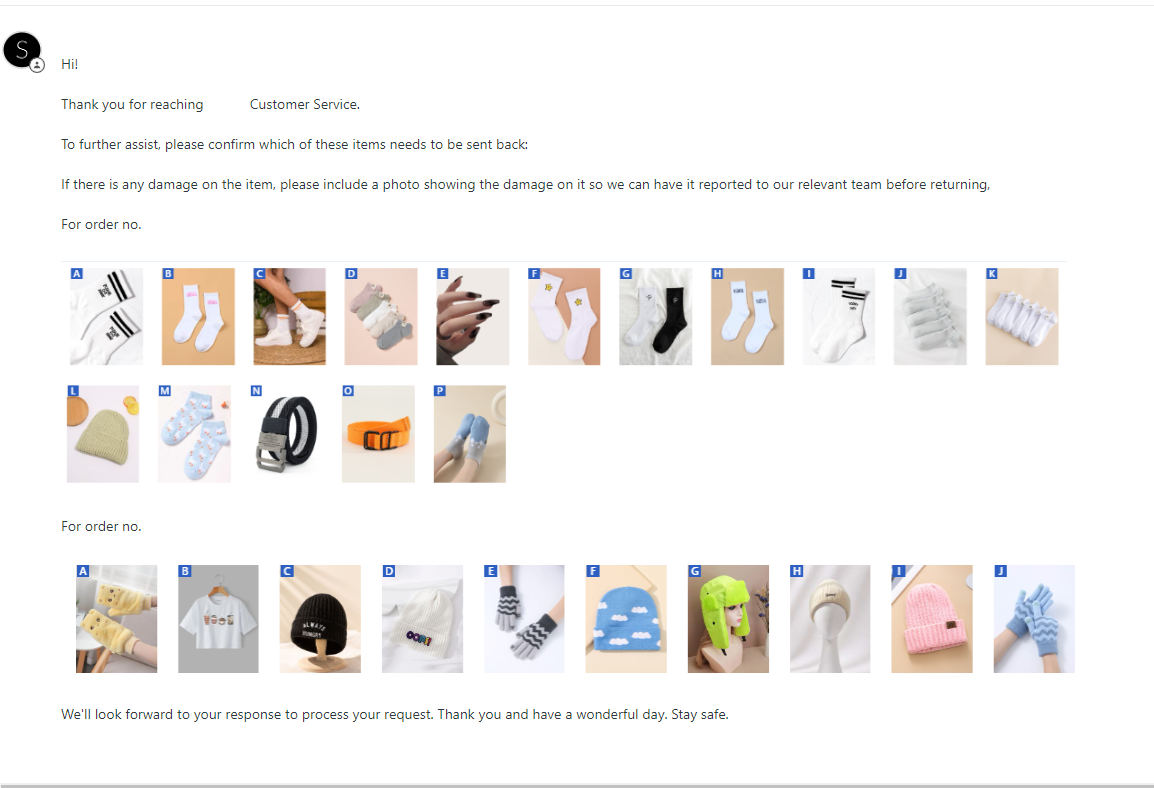The image size is (1154, 788).
Task: Click the white graphic t-shirt thumbnail
Action: tap(219, 619)
